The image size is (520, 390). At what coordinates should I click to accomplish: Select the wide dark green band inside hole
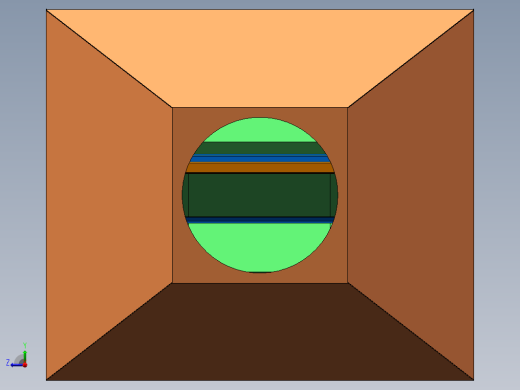tap(260, 195)
